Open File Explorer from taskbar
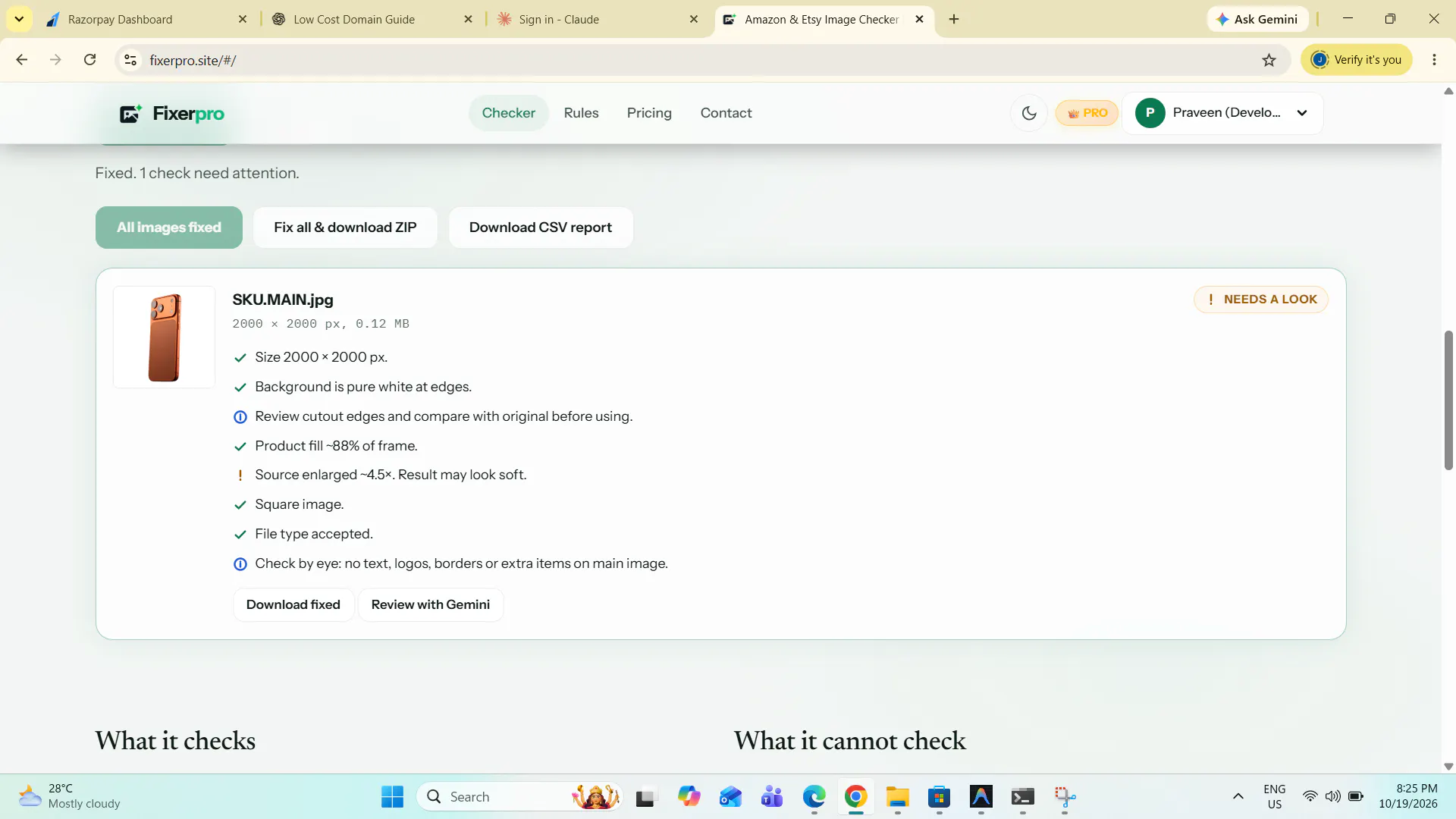The height and width of the screenshot is (819, 1456). click(897, 797)
